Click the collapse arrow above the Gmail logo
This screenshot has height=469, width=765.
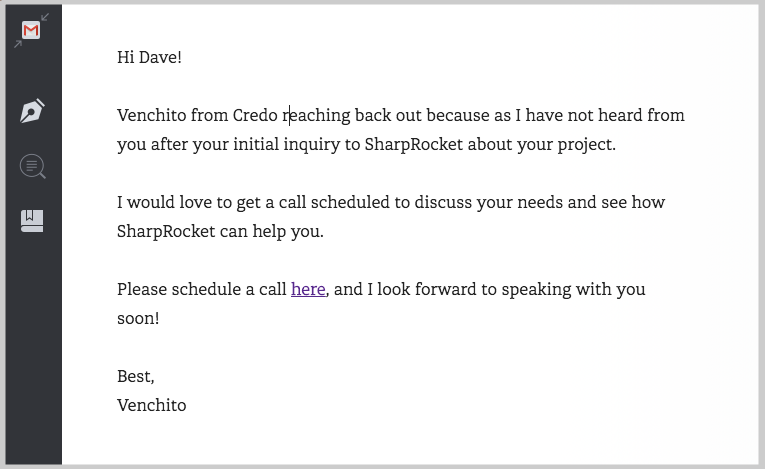[x=45, y=18]
